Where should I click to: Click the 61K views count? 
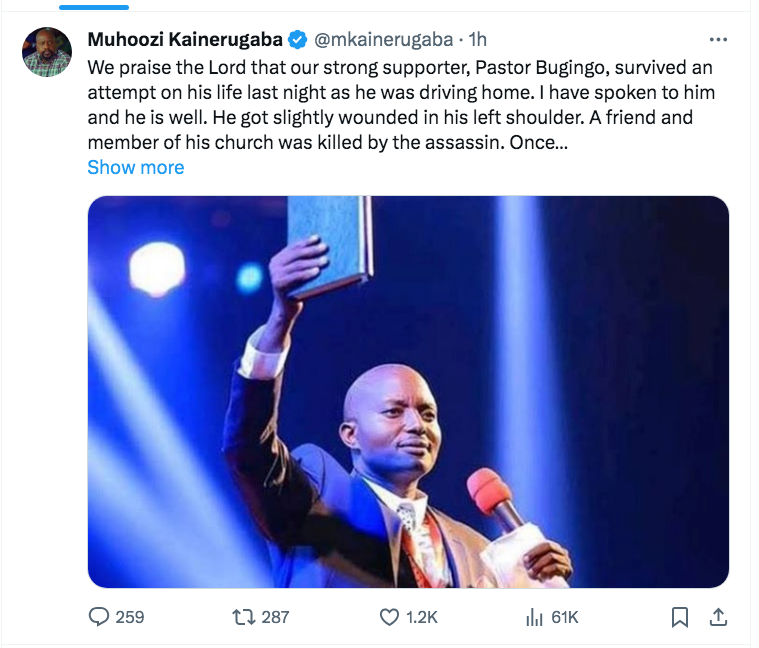point(565,617)
